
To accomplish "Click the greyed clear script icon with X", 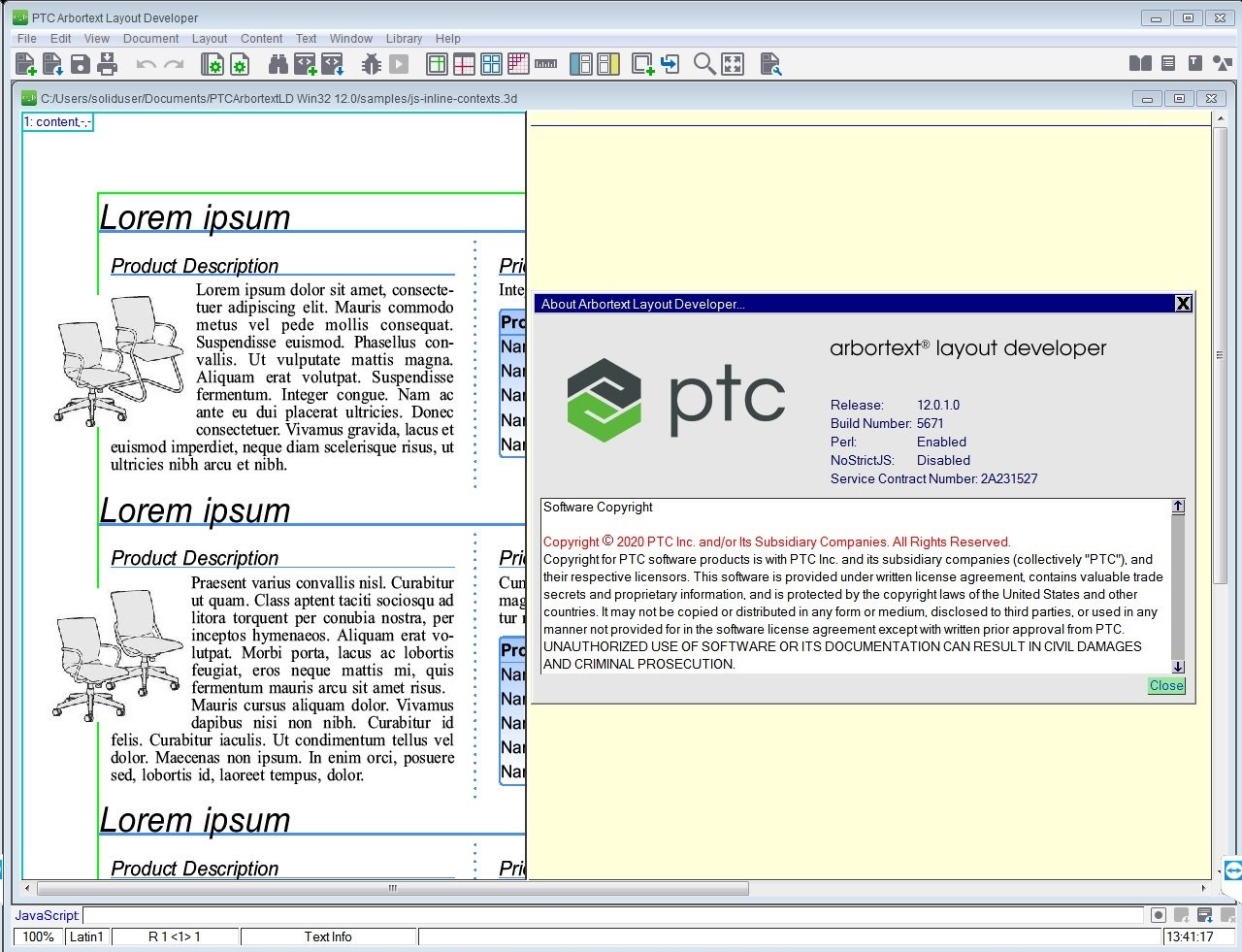I will coord(1228,915).
